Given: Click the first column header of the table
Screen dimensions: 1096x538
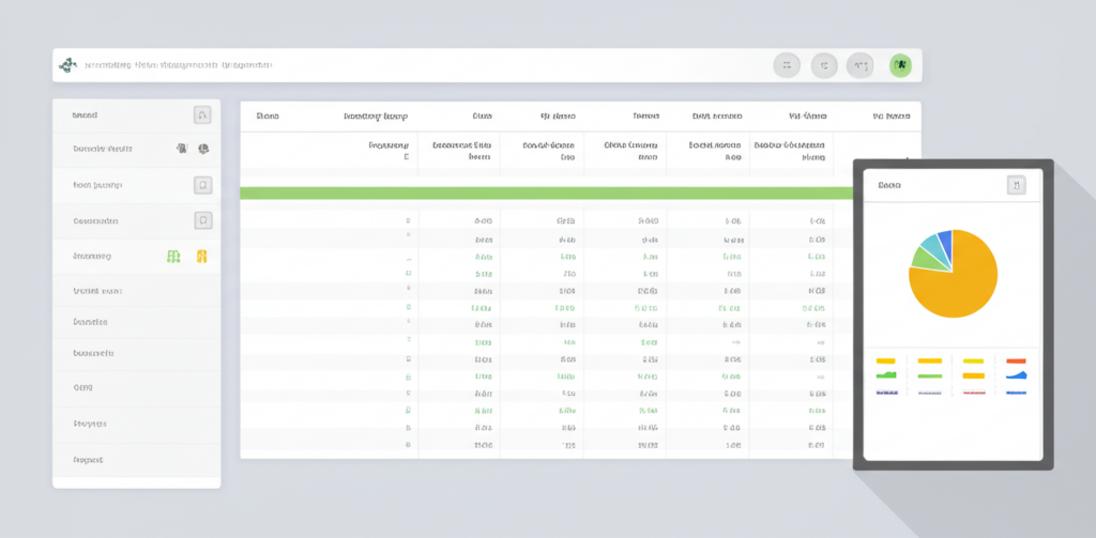Looking at the screenshot, I should click(x=268, y=116).
